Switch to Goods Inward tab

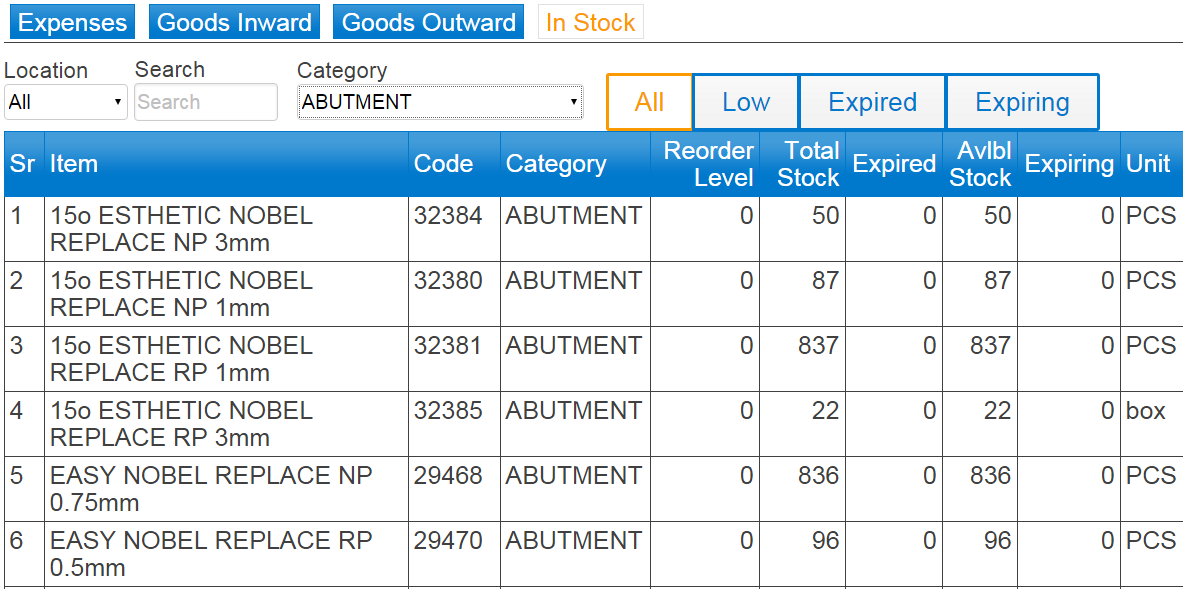tap(234, 22)
